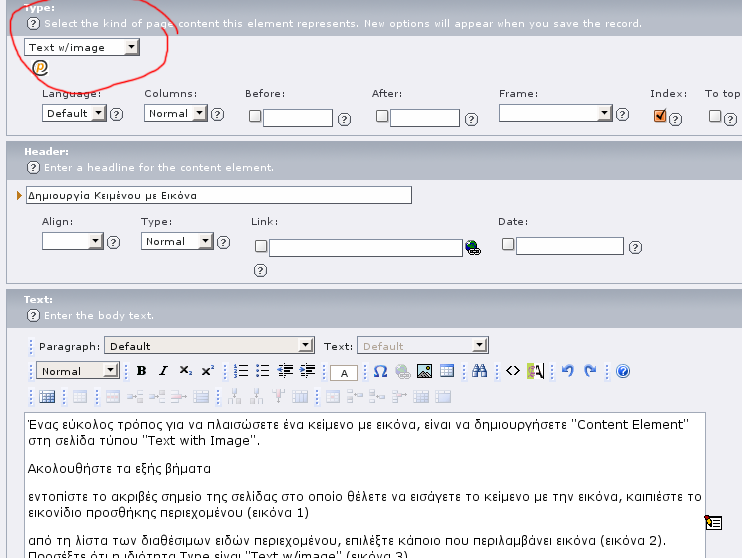This screenshot has height=558, width=742.
Task: Expand the header Align dropdown
Action: [x=73, y=241]
